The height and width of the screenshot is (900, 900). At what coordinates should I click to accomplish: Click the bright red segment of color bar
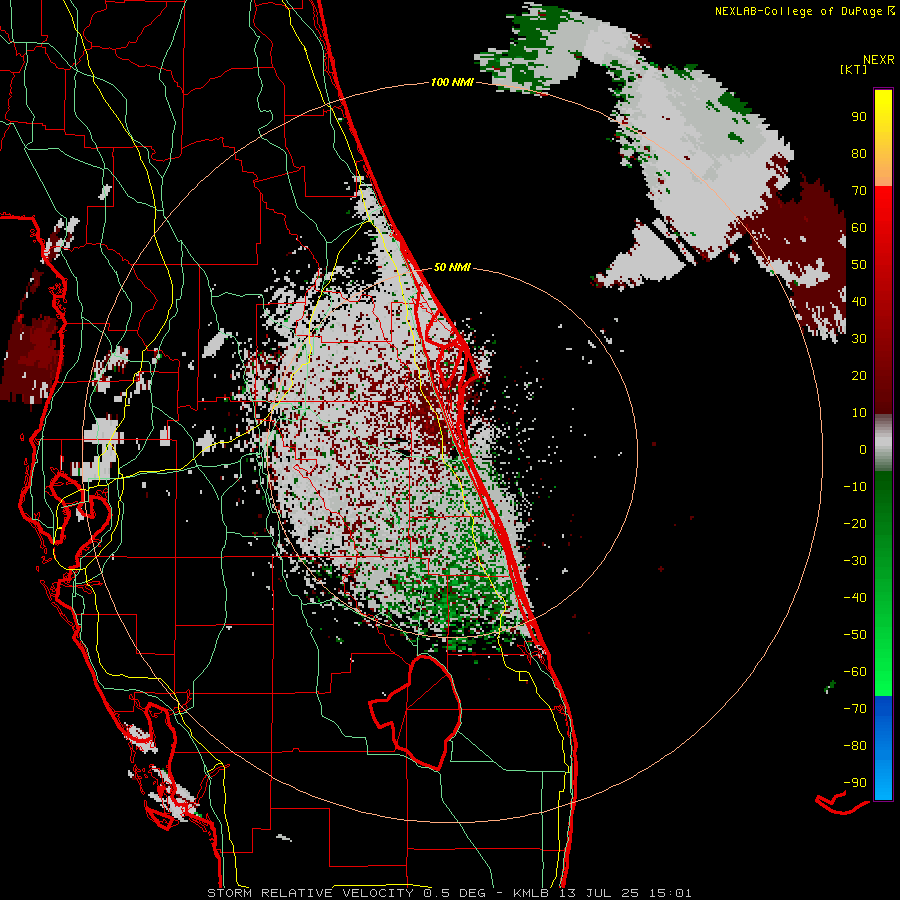(x=883, y=230)
